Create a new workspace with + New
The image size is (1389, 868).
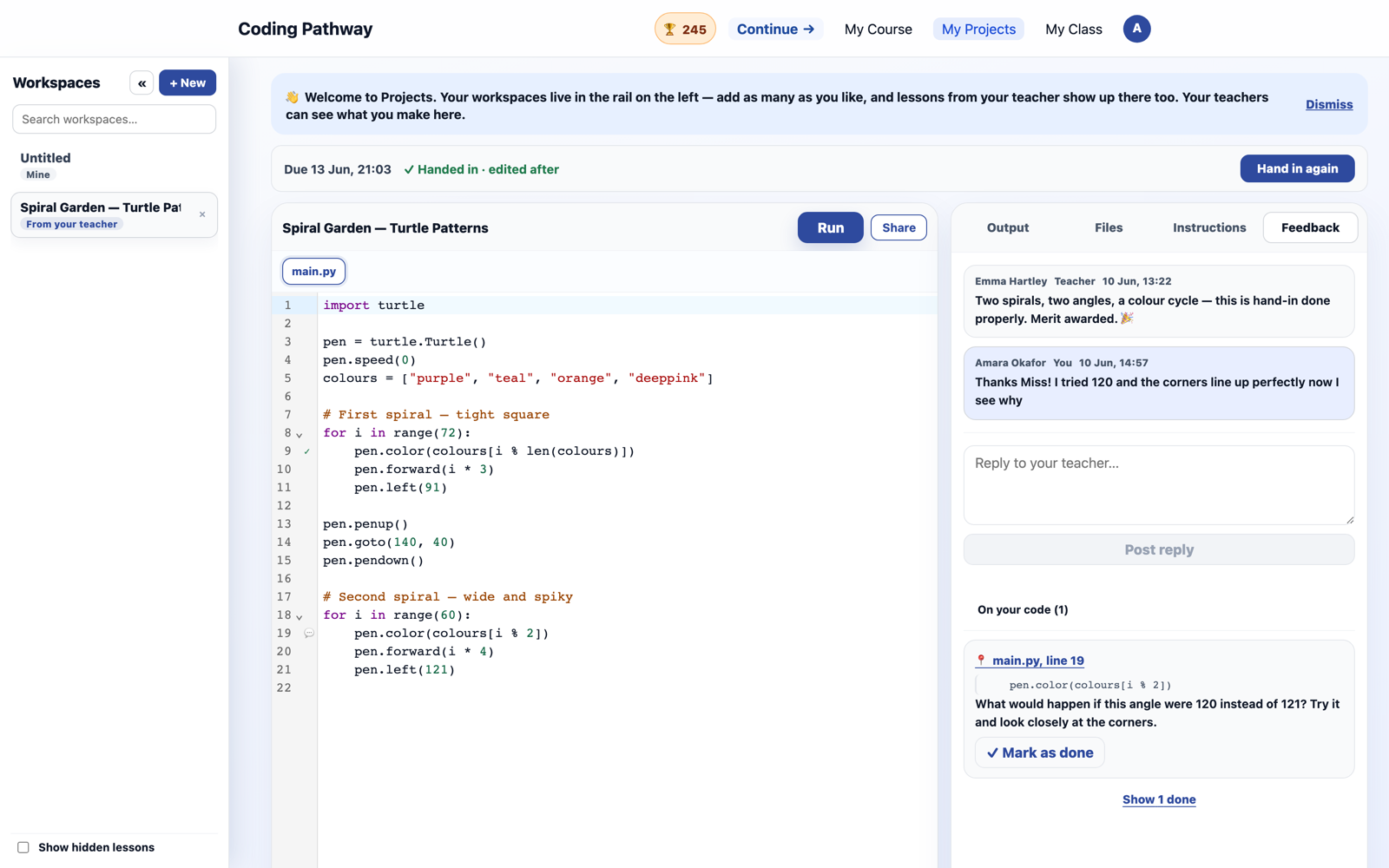(x=188, y=83)
